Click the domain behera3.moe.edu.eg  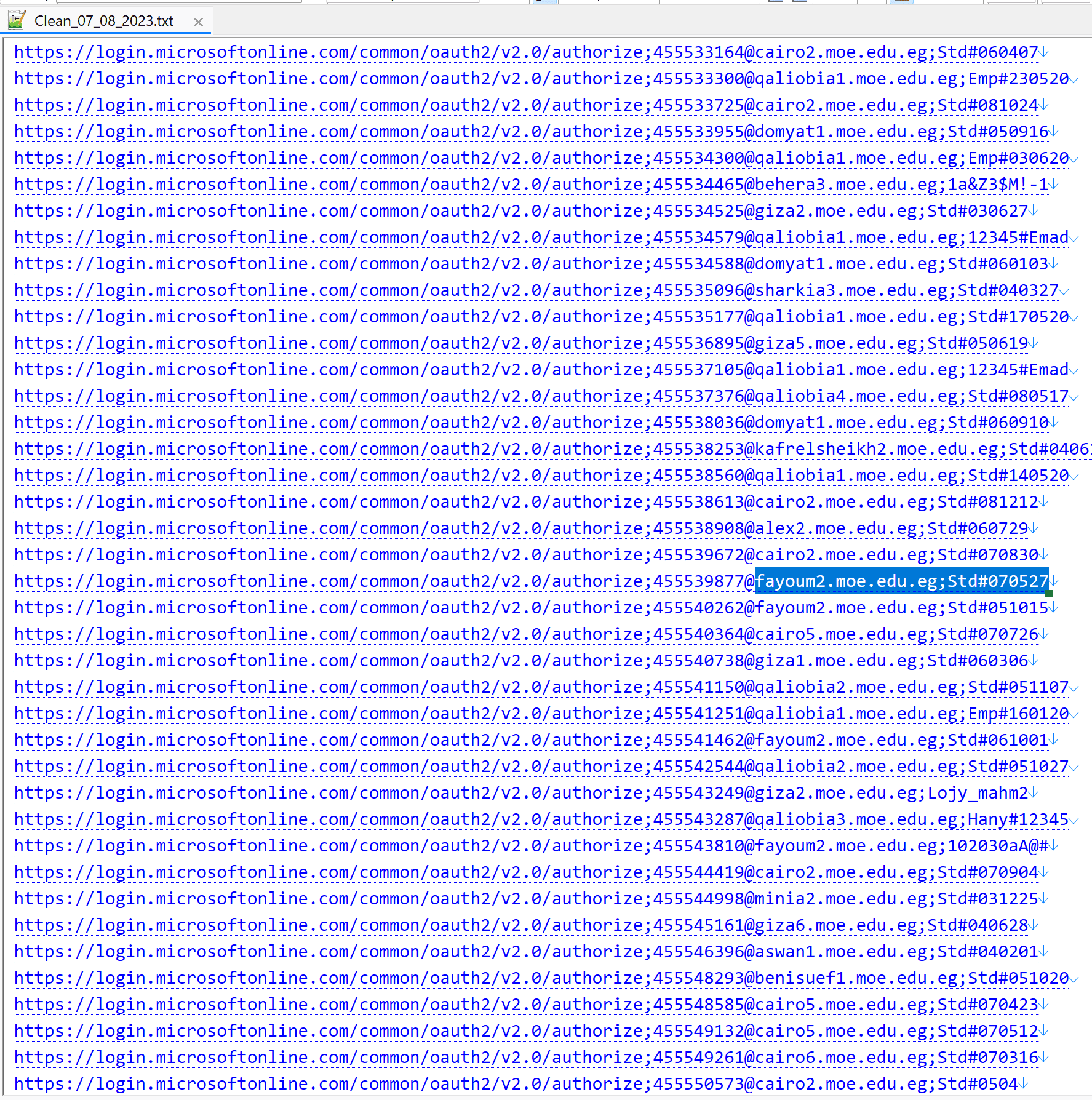pos(846,185)
